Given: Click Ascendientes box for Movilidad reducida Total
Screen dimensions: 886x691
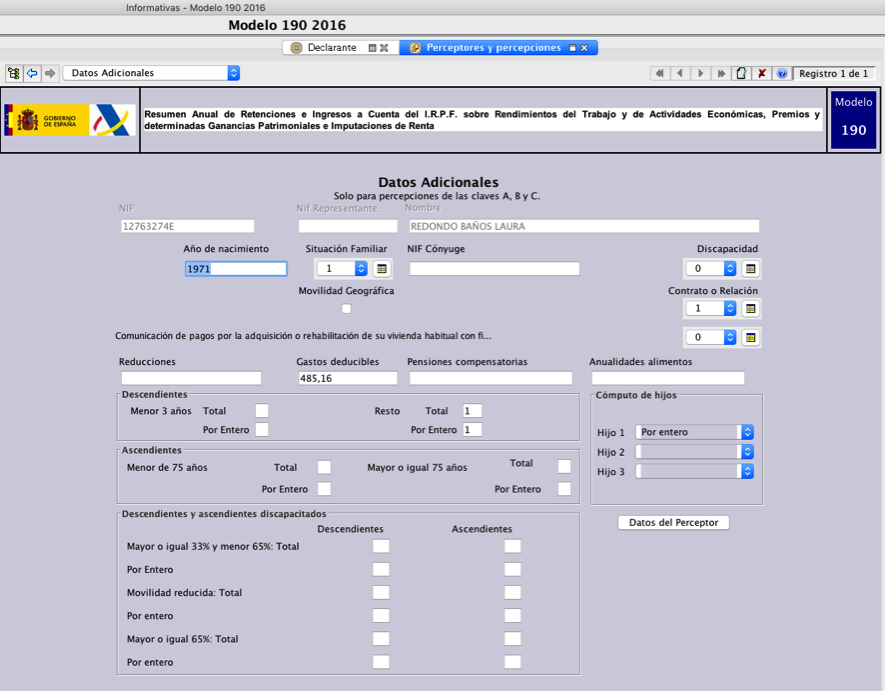Looking at the screenshot, I should click(x=513, y=593).
